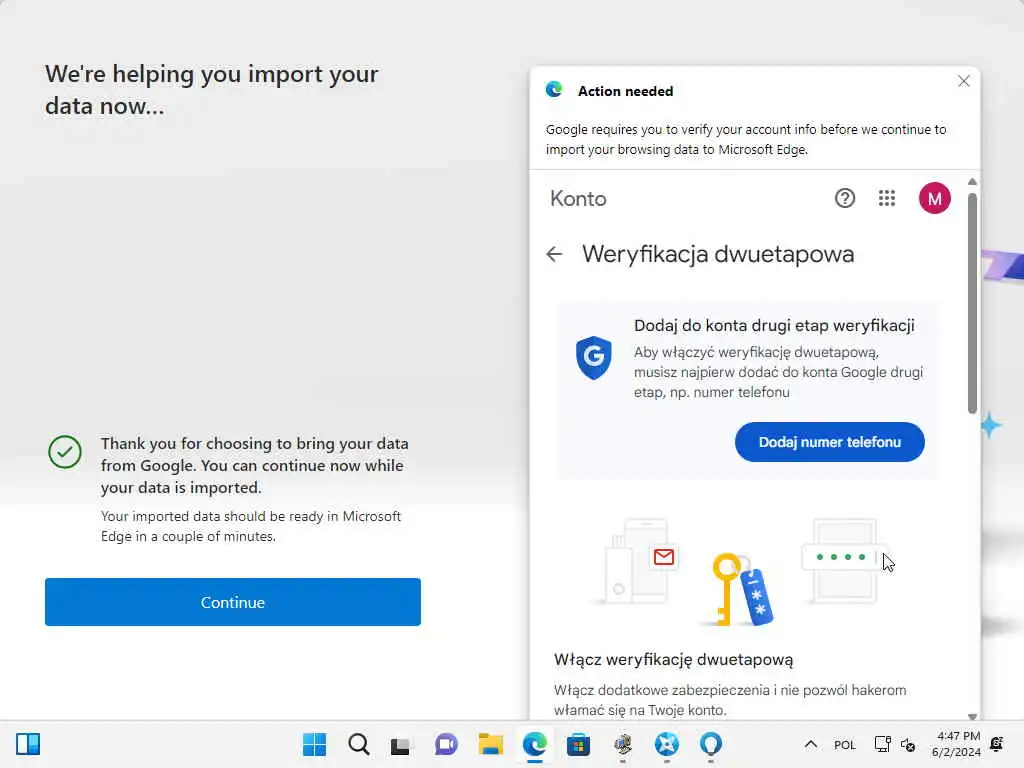The width and height of the screenshot is (1024, 768).
Task: Click the Edge logo in Action needed header
Action: [x=554, y=89]
